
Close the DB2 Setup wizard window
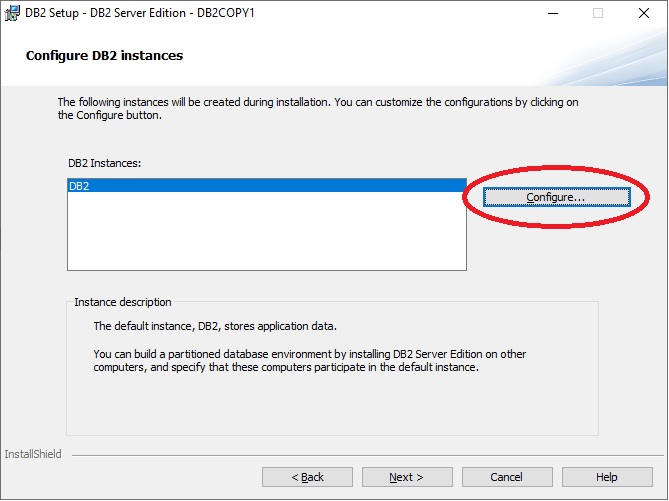tap(644, 13)
